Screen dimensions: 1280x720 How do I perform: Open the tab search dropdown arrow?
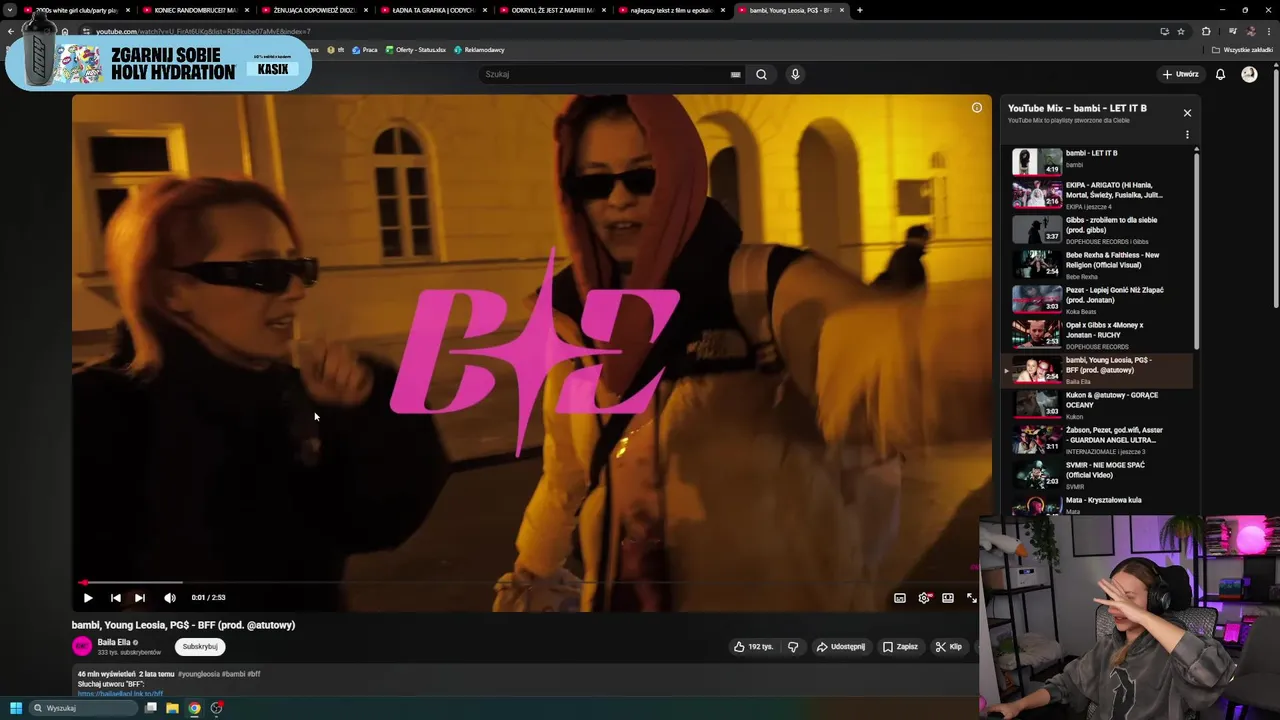pyautogui.click(x=10, y=10)
